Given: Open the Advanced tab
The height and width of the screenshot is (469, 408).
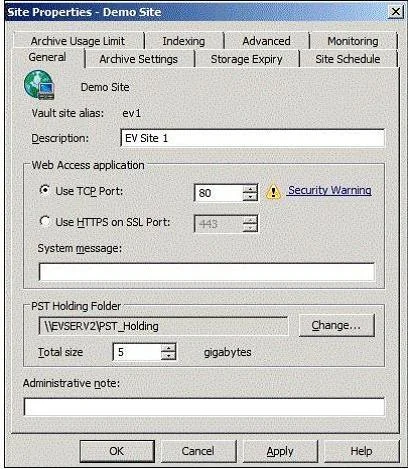Looking at the screenshot, I should click(x=266, y=41).
